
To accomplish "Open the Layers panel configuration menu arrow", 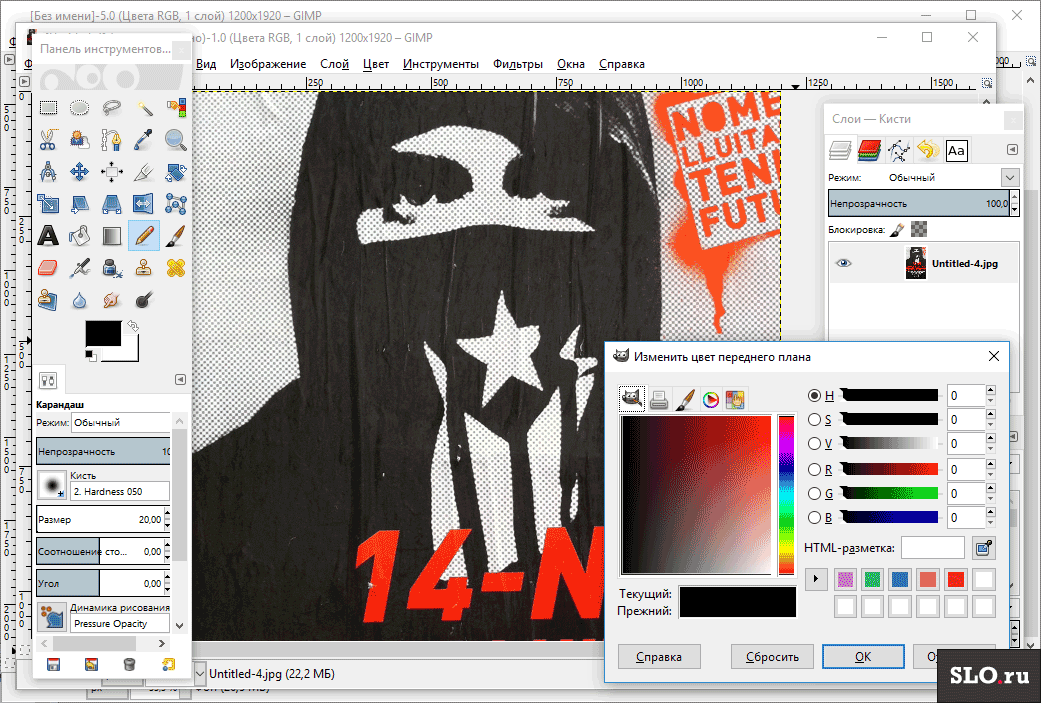I will (x=1012, y=150).
